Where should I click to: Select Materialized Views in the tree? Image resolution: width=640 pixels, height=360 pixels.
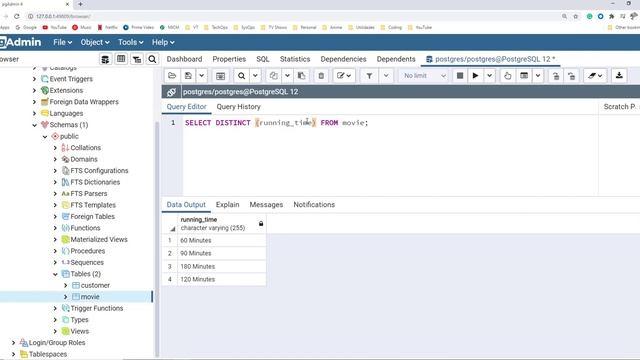99,240
